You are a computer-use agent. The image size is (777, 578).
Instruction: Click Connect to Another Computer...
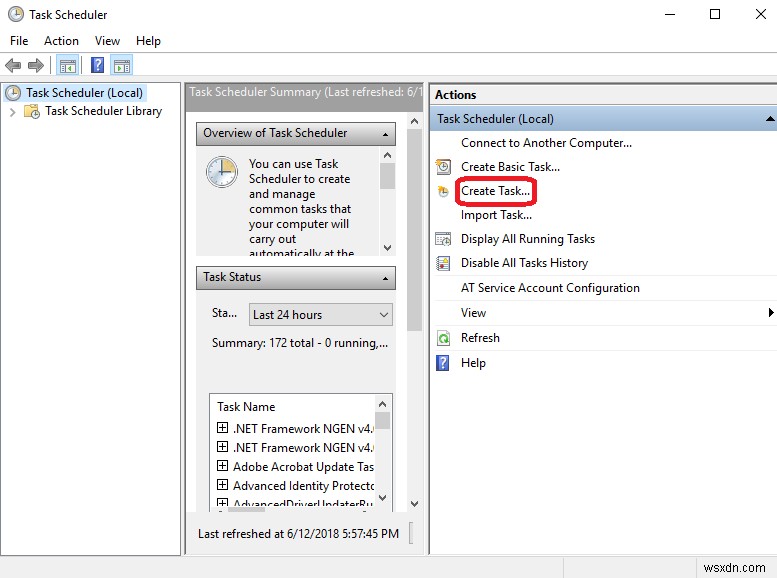point(546,143)
